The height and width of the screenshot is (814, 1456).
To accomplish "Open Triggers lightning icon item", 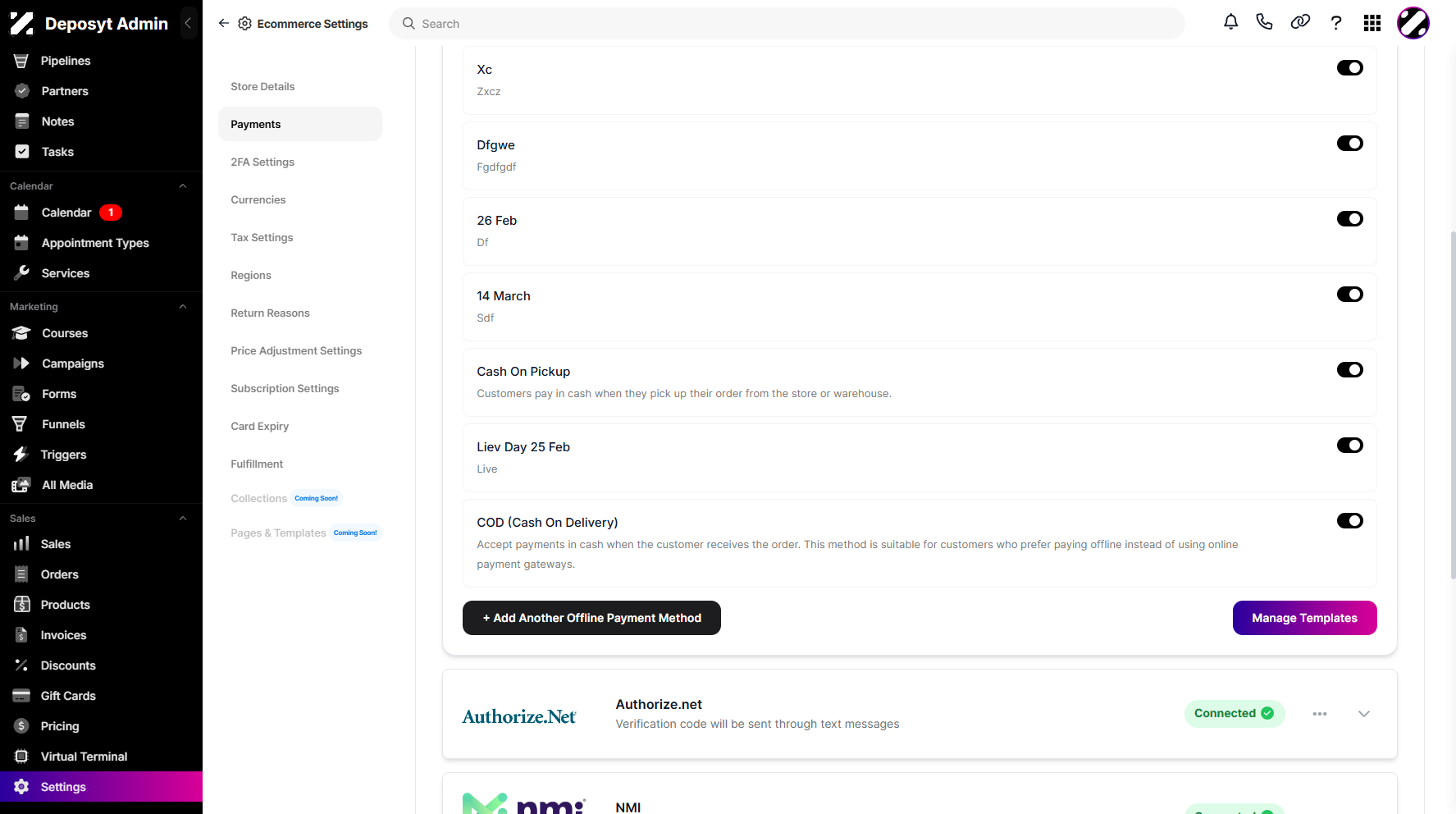I will [63, 455].
